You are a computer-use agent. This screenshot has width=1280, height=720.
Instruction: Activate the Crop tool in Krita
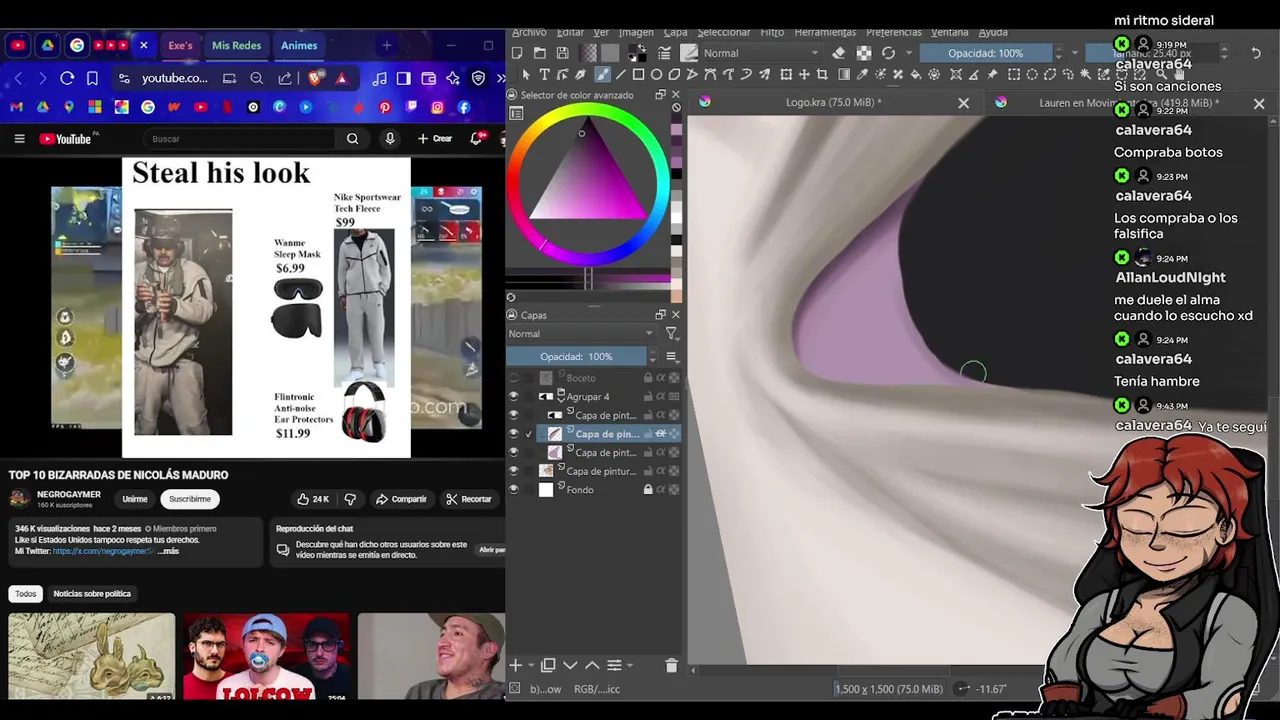[x=822, y=74]
